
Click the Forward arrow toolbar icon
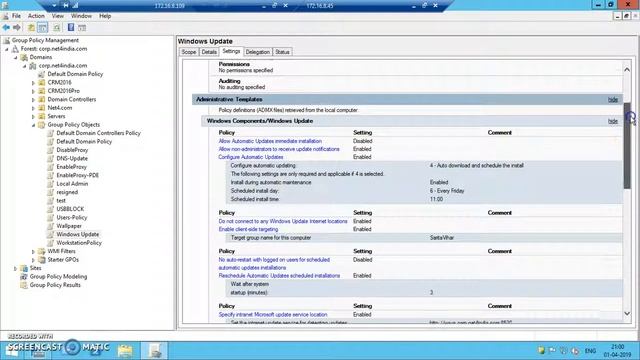pyautogui.click(x=17, y=28)
